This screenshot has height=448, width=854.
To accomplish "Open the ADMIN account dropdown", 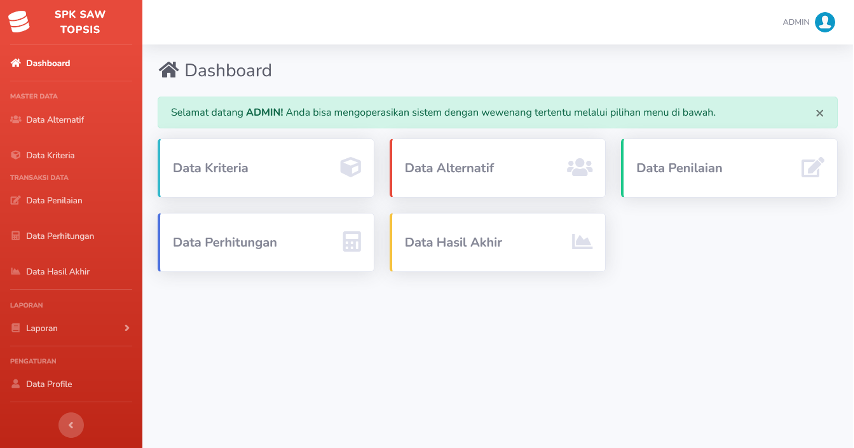I will pyautogui.click(x=809, y=22).
